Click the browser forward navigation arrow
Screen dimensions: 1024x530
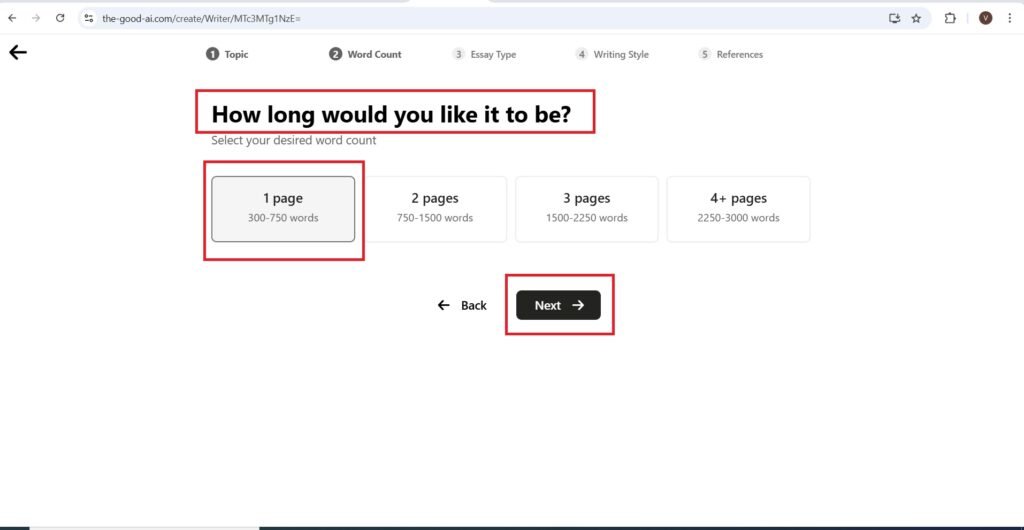[36, 18]
